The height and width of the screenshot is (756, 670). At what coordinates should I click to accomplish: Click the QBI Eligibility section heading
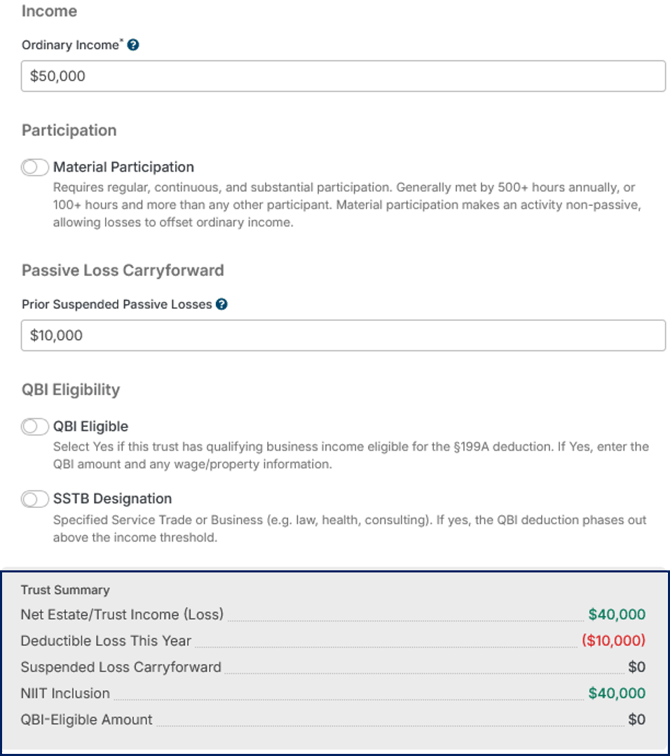click(x=71, y=390)
